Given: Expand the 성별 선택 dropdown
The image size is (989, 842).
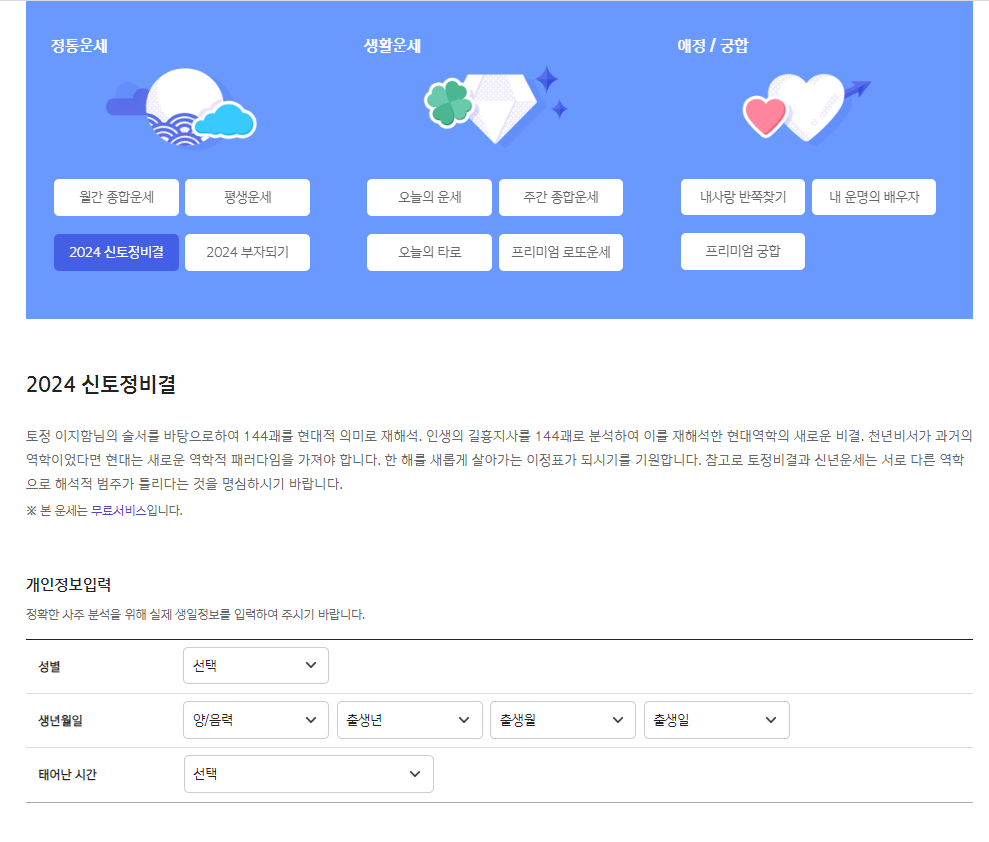Looking at the screenshot, I should tap(256, 665).
